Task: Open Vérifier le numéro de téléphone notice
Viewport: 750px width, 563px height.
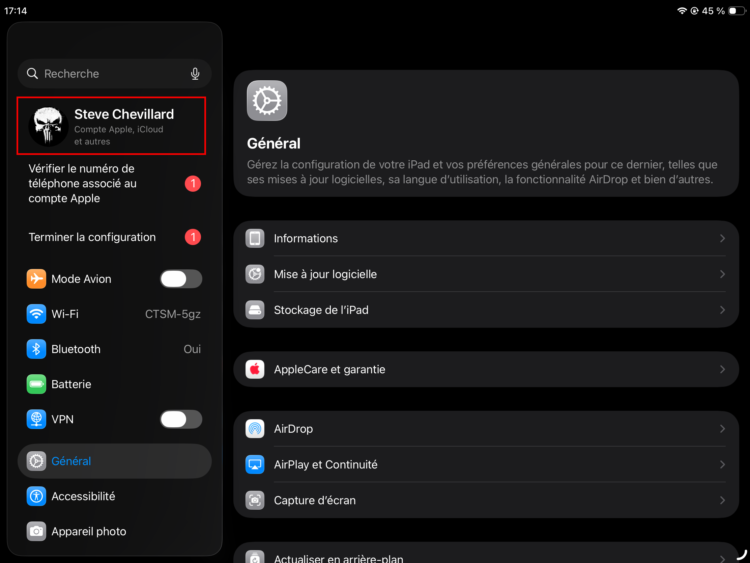Action: tap(115, 184)
